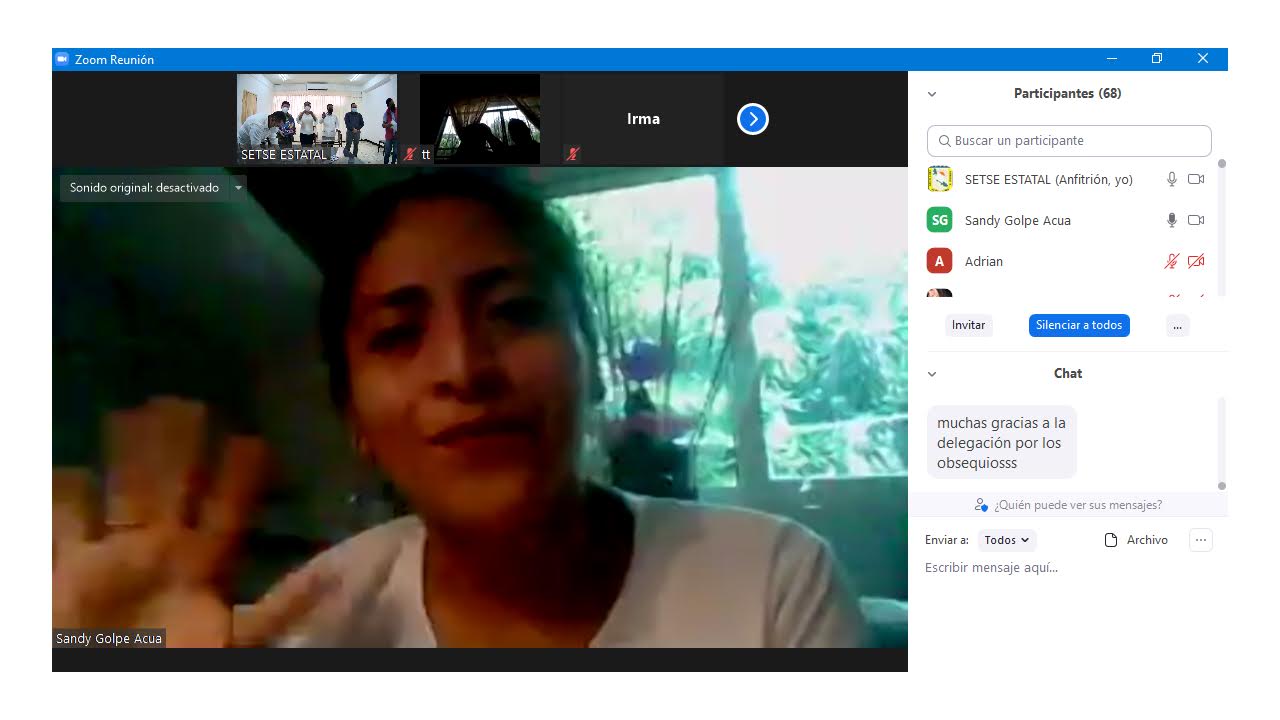Open chat more options ellipsis button

click(x=1201, y=540)
